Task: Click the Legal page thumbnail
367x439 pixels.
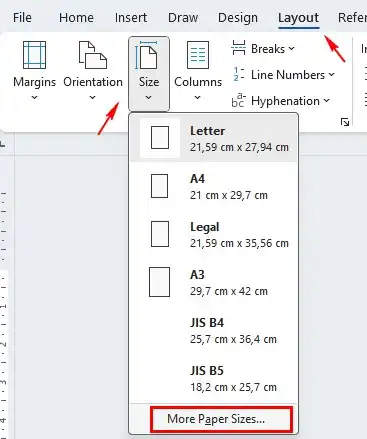Action: (160, 234)
